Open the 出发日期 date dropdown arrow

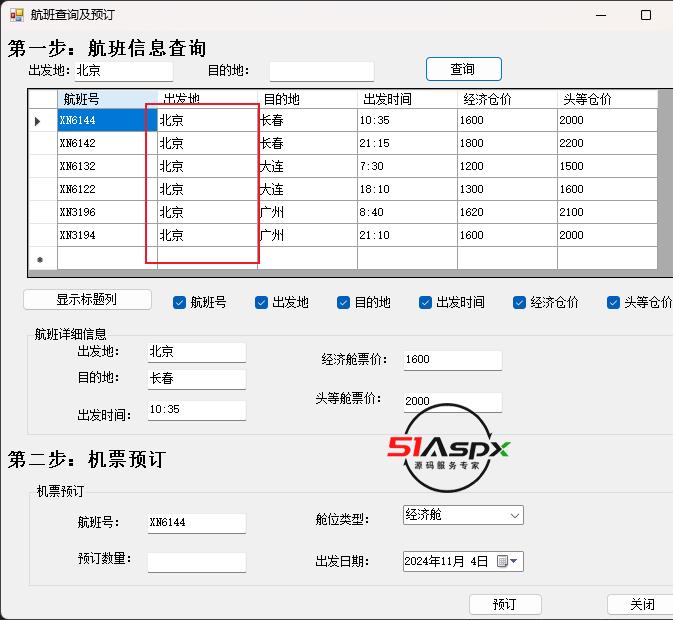click(515, 562)
